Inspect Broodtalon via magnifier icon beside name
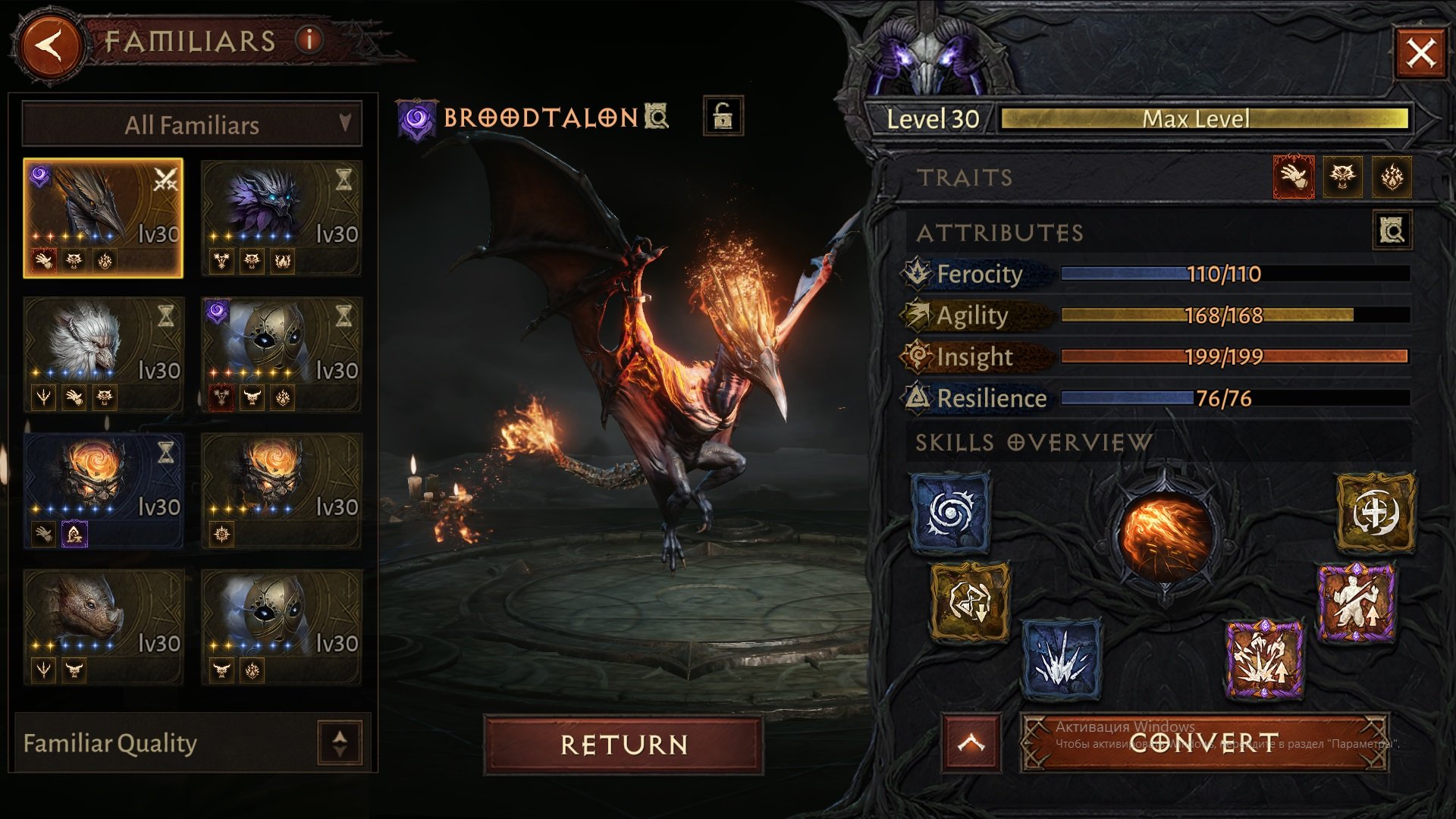This screenshot has height=819, width=1456. point(657,116)
